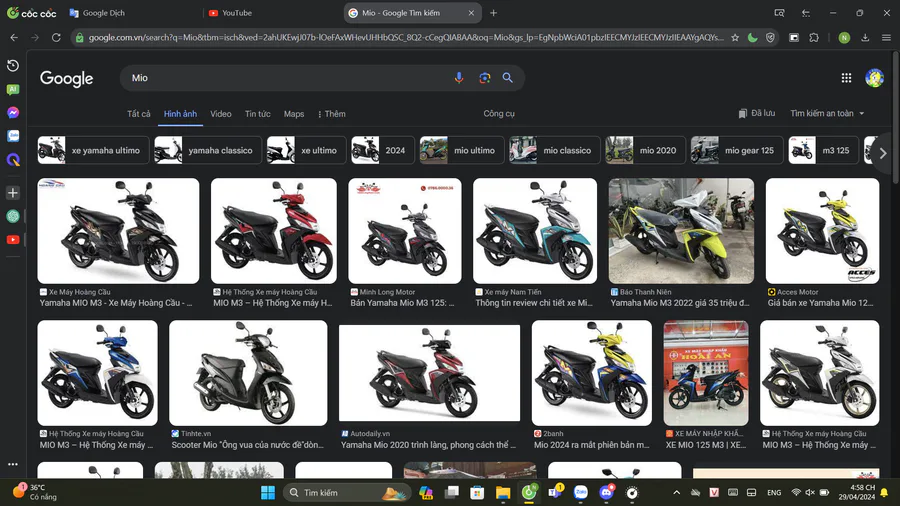The height and width of the screenshot is (506, 900).
Task: Open Messenger from the sidebar
Action: click(13, 112)
